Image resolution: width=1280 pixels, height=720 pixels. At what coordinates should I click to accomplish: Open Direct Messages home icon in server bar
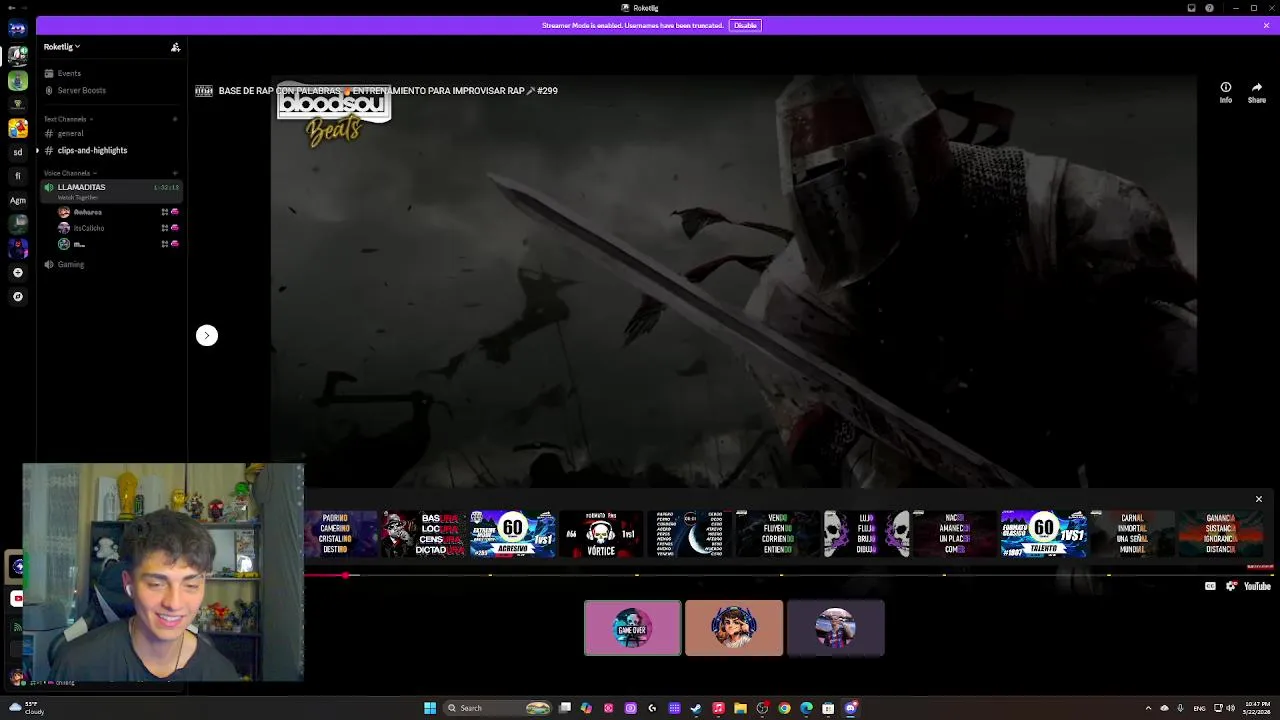coord(18,29)
